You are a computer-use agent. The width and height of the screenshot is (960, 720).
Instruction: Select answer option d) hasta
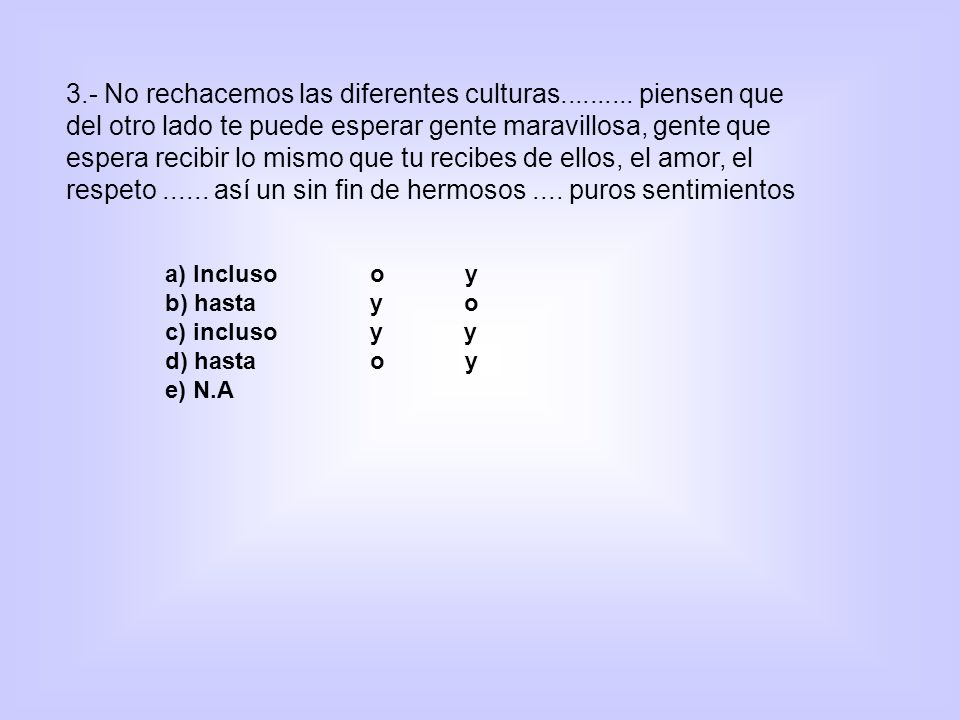tap(210, 361)
